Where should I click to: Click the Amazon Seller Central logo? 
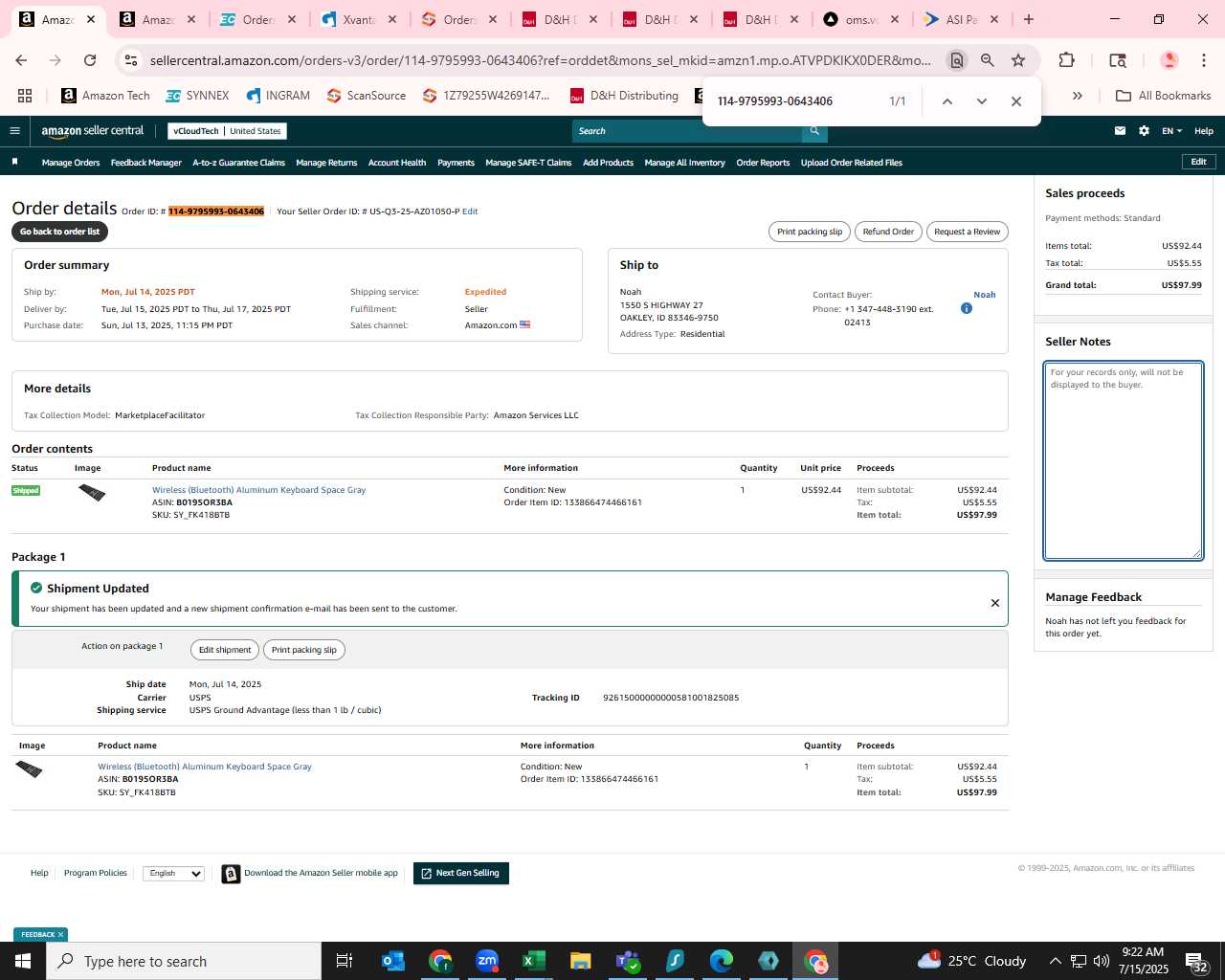(92, 131)
